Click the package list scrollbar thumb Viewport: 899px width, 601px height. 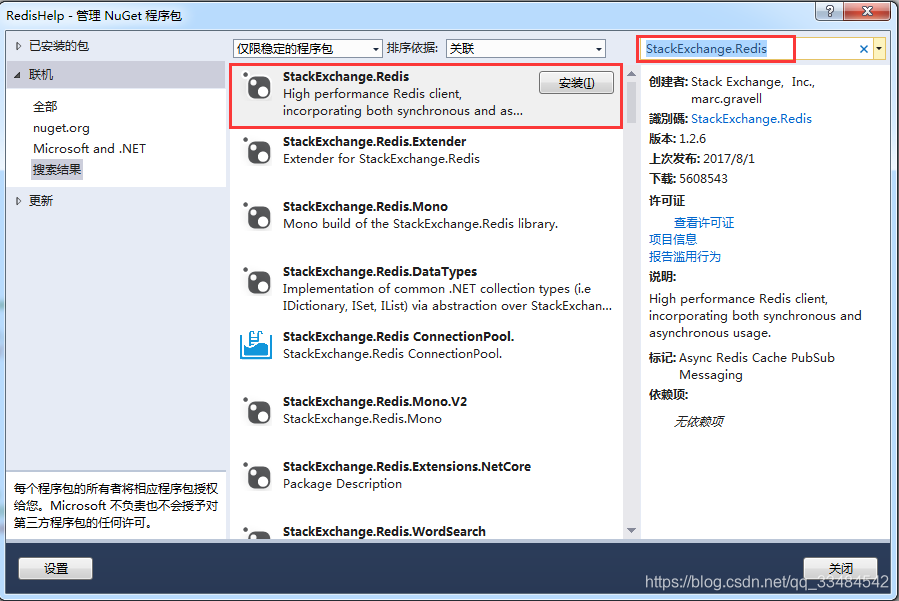[x=631, y=103]
